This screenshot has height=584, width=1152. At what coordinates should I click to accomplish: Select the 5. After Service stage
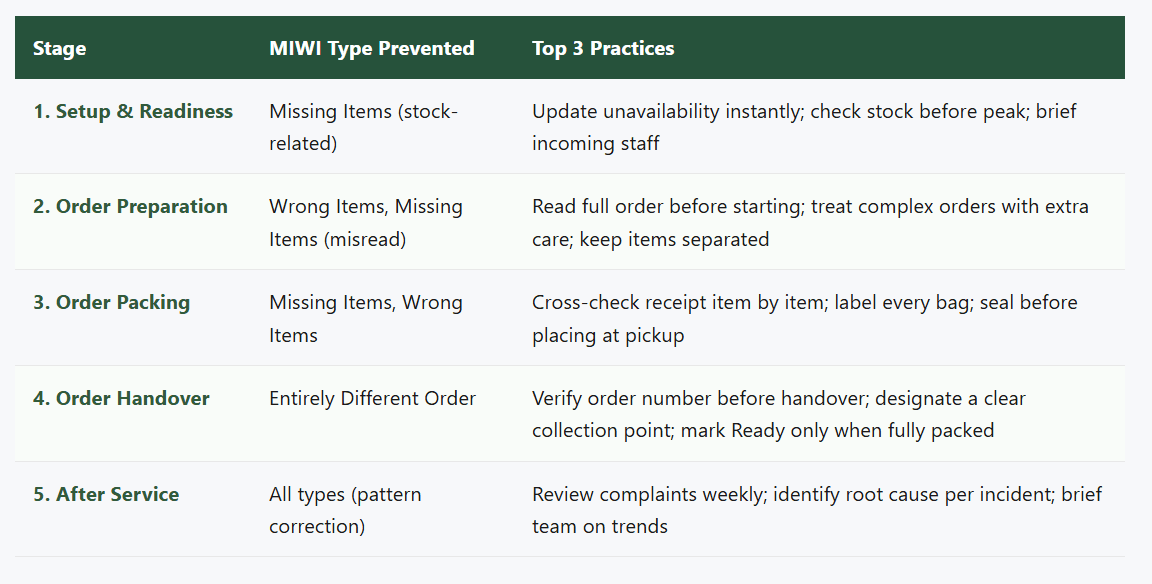point(106,494)
